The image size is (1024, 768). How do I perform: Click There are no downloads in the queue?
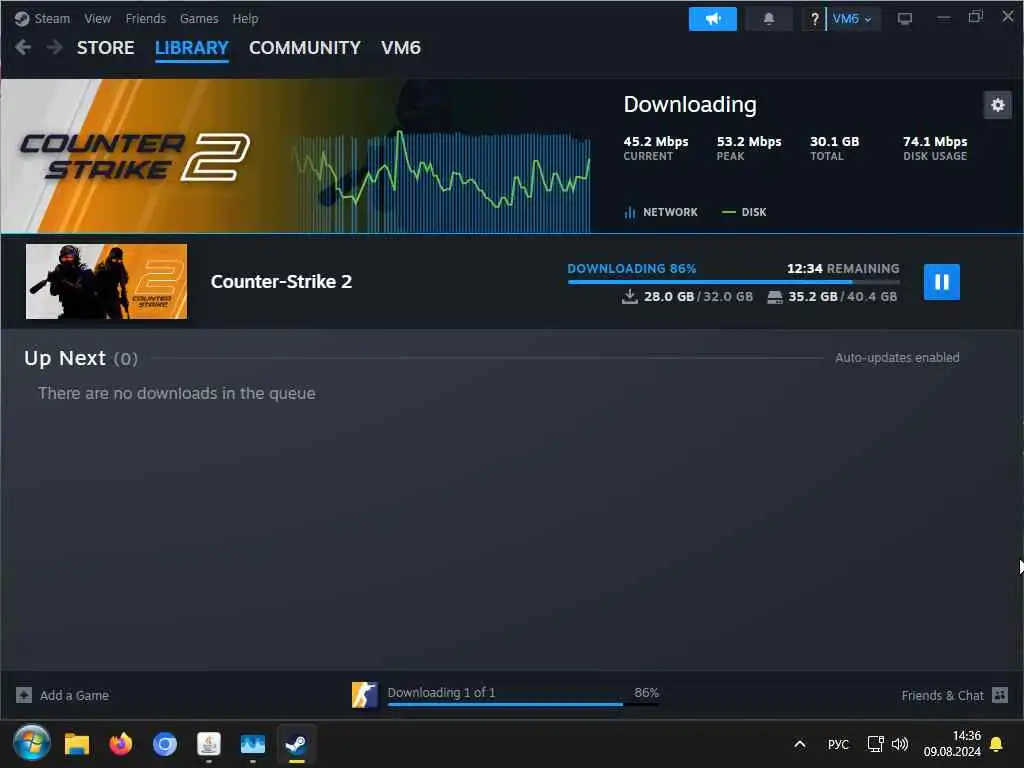pos(176,393)
